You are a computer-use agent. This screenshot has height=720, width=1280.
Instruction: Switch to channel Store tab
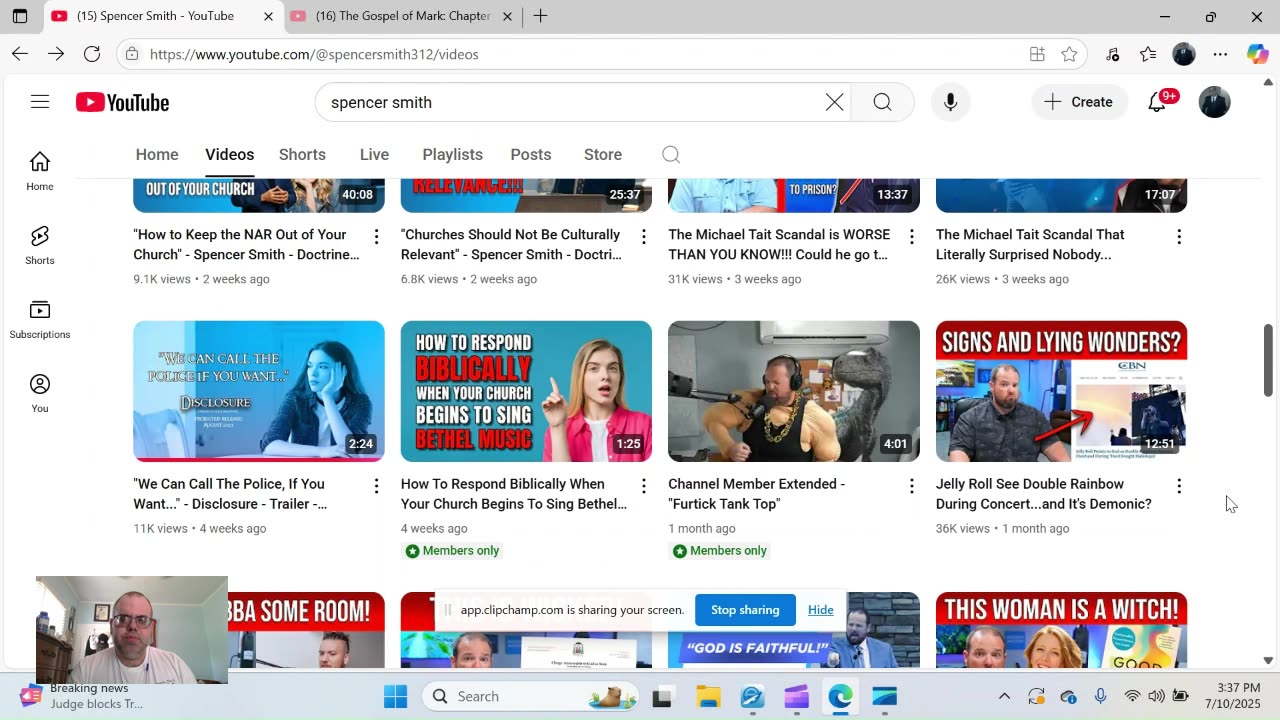tap(603, 154)
